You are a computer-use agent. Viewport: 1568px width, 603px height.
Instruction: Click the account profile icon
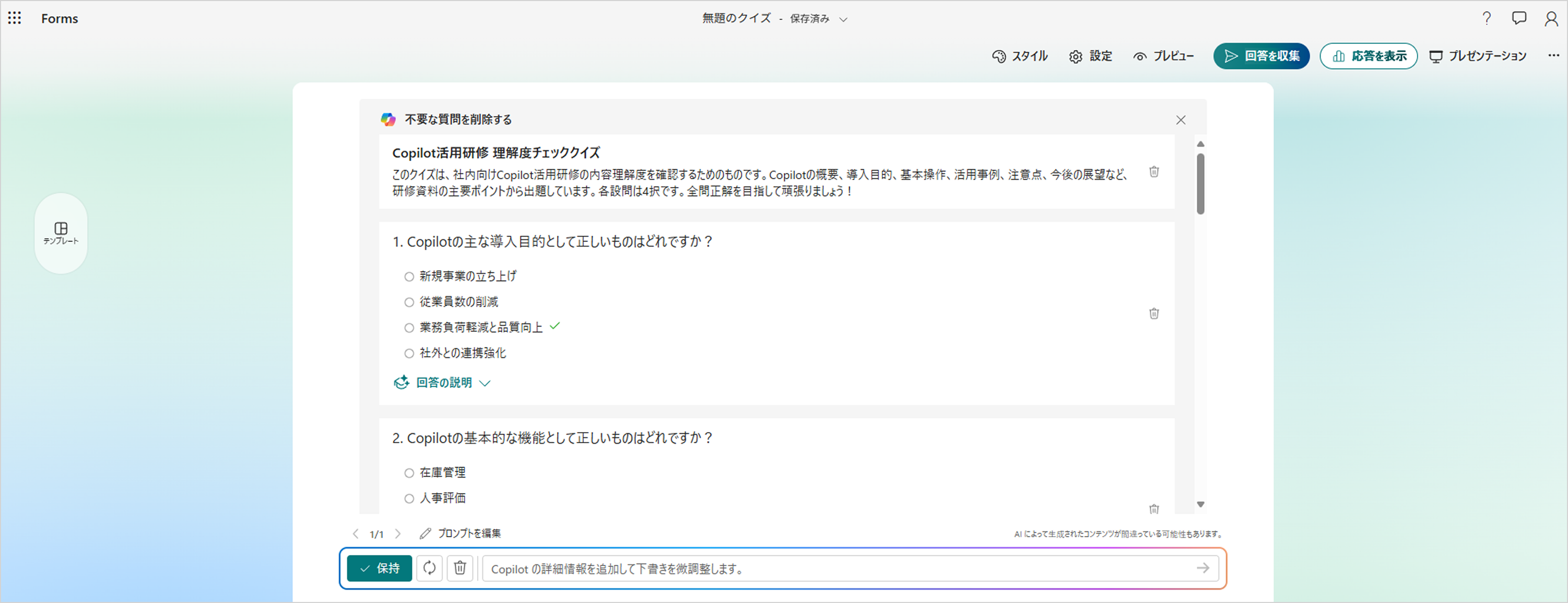pos(1551,19)
